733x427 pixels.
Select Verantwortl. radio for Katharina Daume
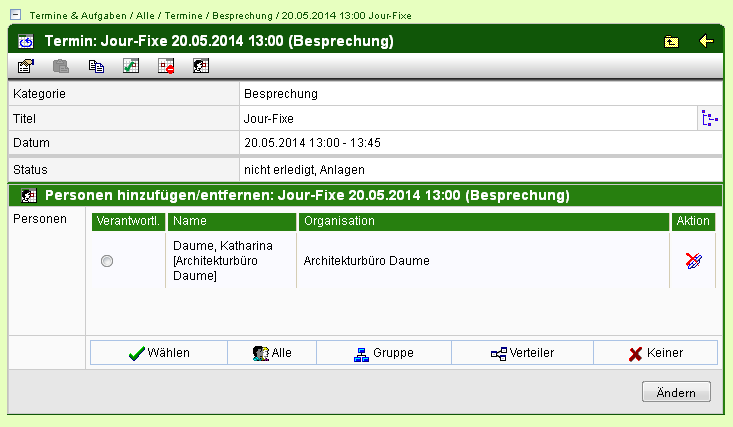(107, 261)
